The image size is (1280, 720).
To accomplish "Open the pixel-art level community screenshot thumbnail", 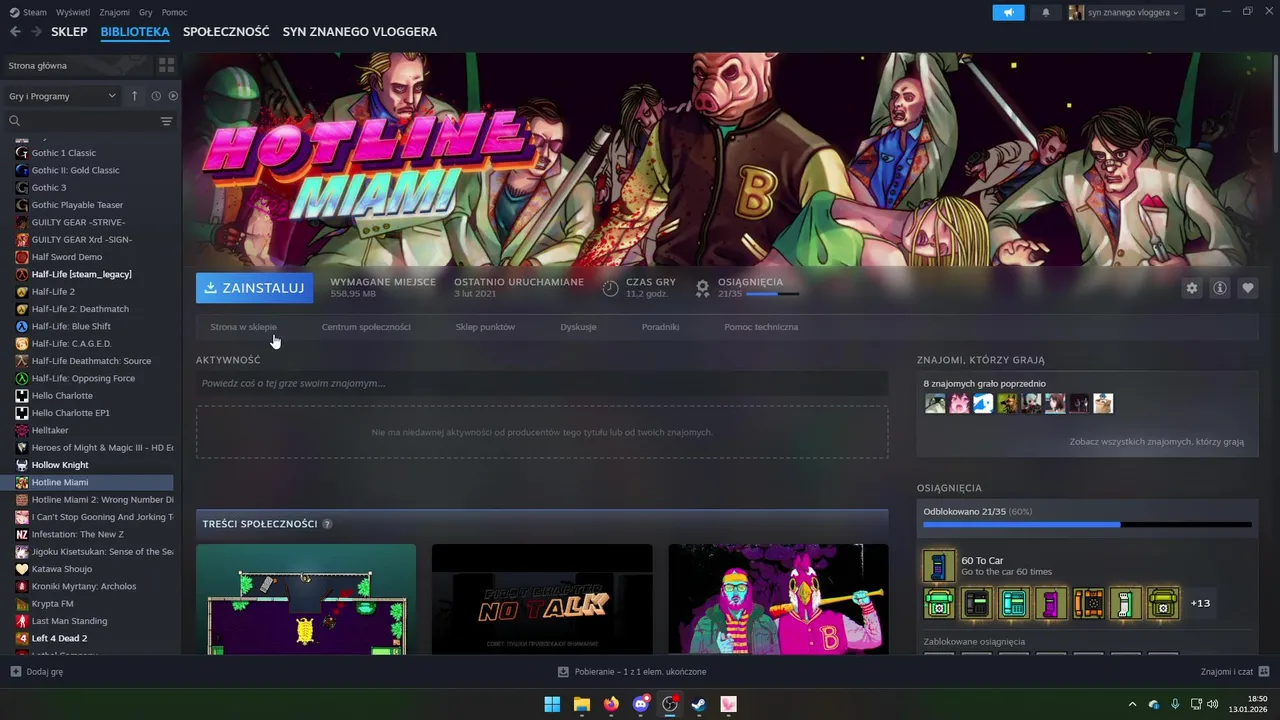I will point(306,599).
